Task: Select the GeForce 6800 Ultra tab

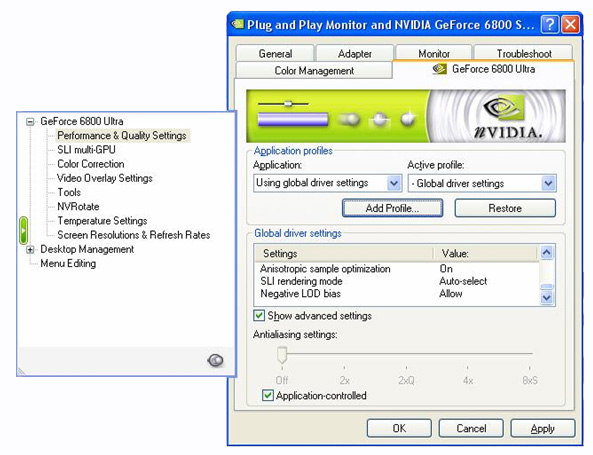Action: 484,69
